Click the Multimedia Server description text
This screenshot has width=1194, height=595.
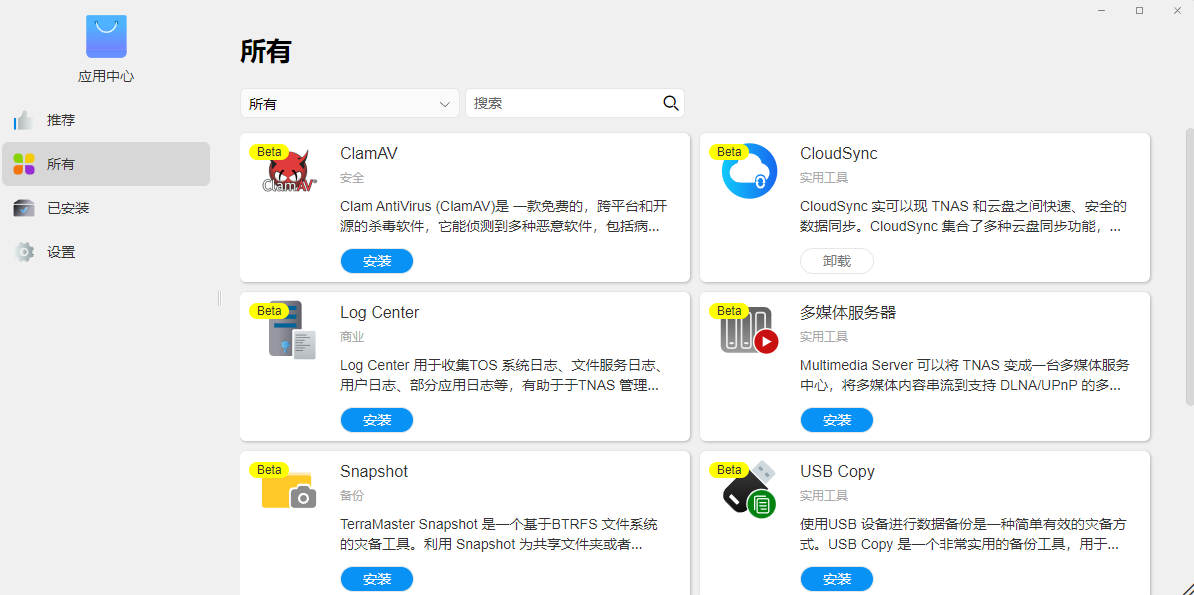[964, 376]
